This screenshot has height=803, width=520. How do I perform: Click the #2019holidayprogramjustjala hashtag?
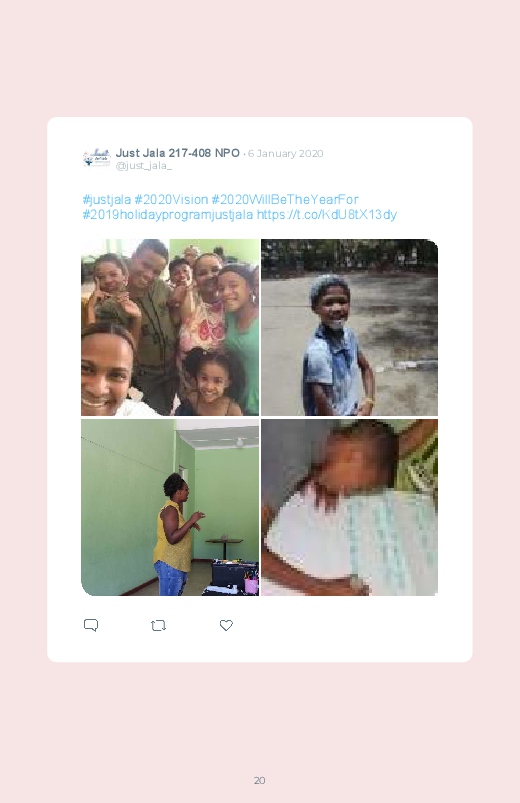tap(168, 215)
